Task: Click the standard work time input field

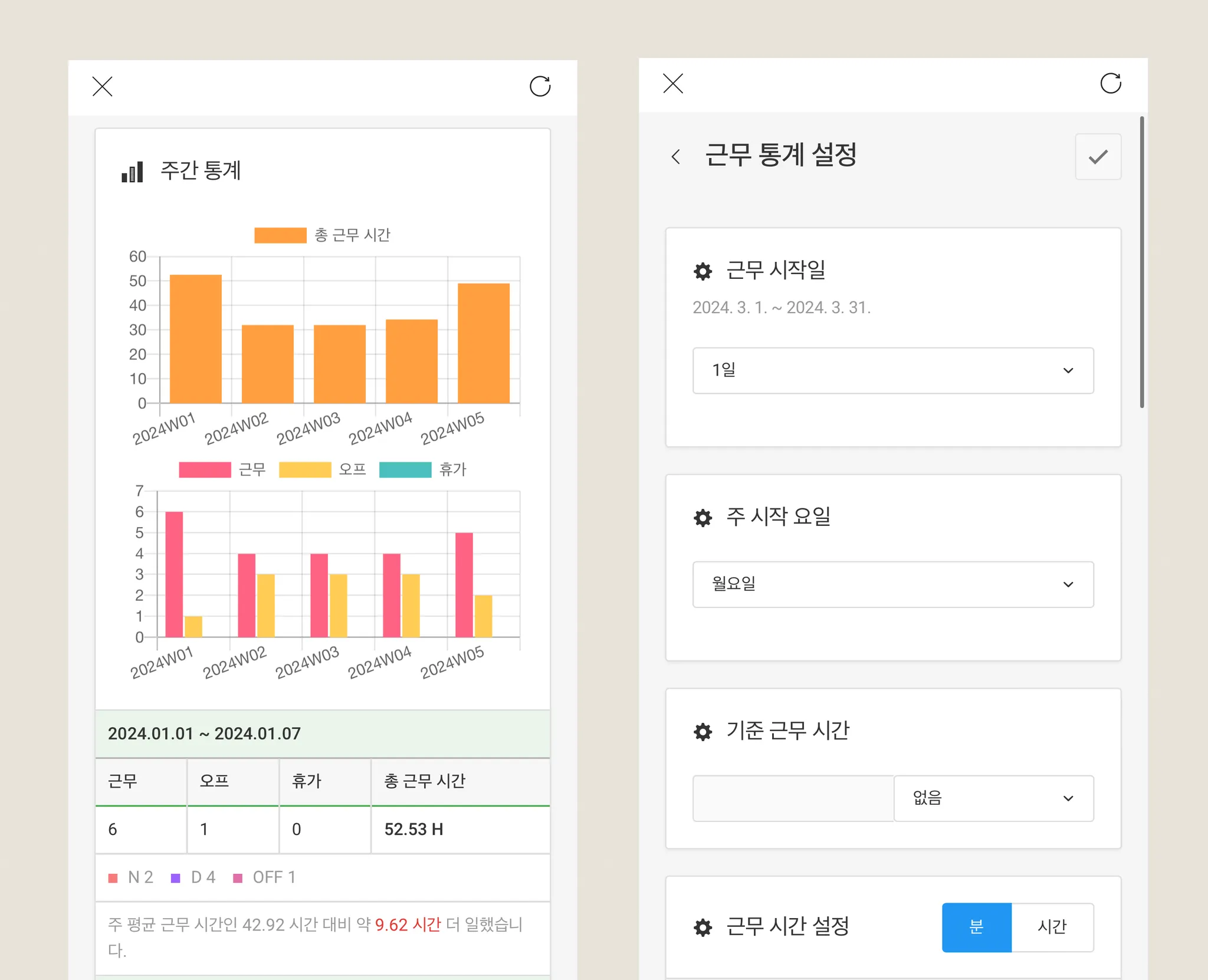Action: click(793, 798)
